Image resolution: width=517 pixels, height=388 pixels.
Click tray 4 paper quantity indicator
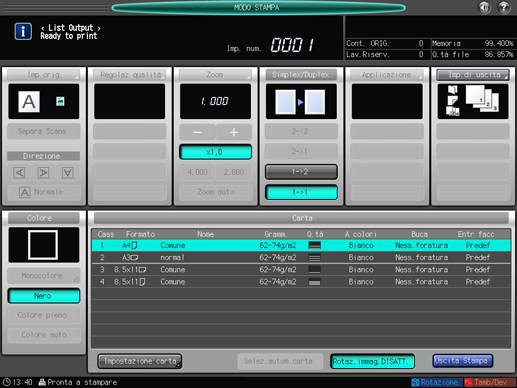tap(314, 282)
